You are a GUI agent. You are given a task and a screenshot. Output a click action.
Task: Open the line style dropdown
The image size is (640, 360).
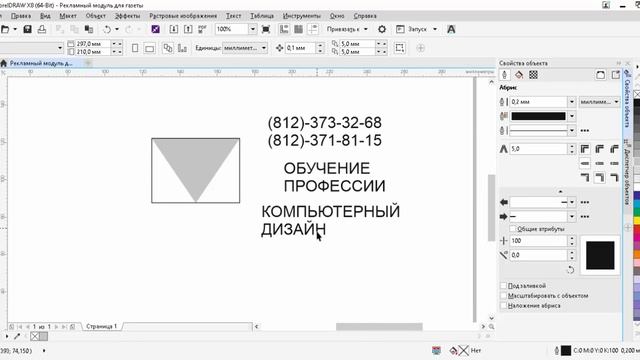[571, 131]
